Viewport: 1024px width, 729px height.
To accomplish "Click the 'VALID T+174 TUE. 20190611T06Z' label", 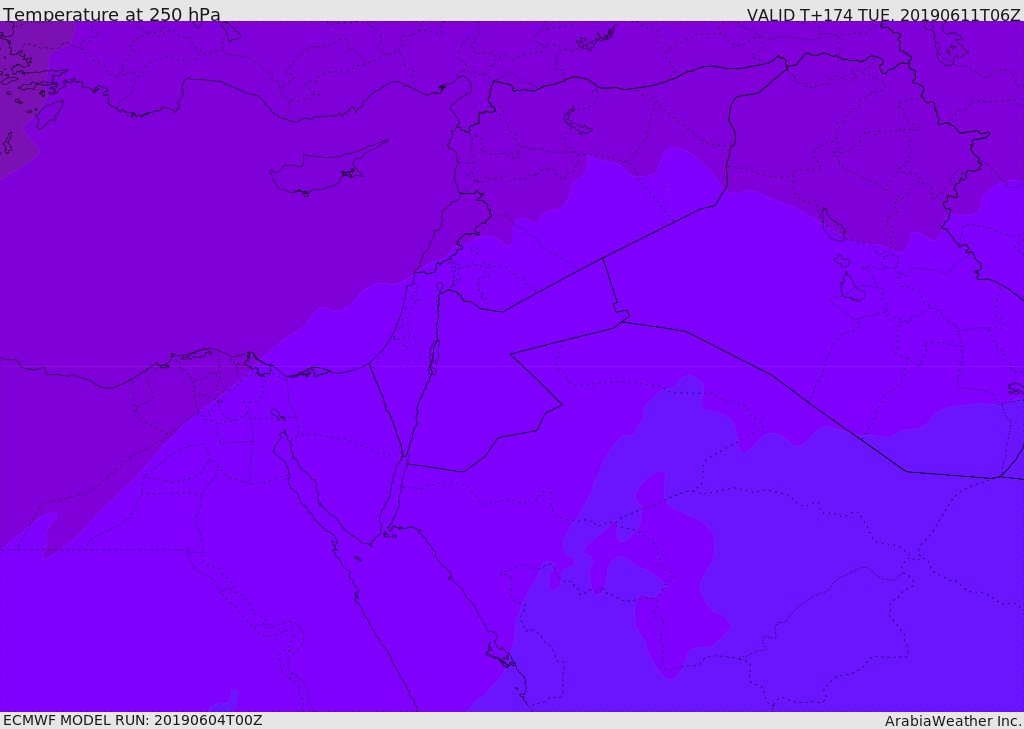I will [x=883, y=15].
